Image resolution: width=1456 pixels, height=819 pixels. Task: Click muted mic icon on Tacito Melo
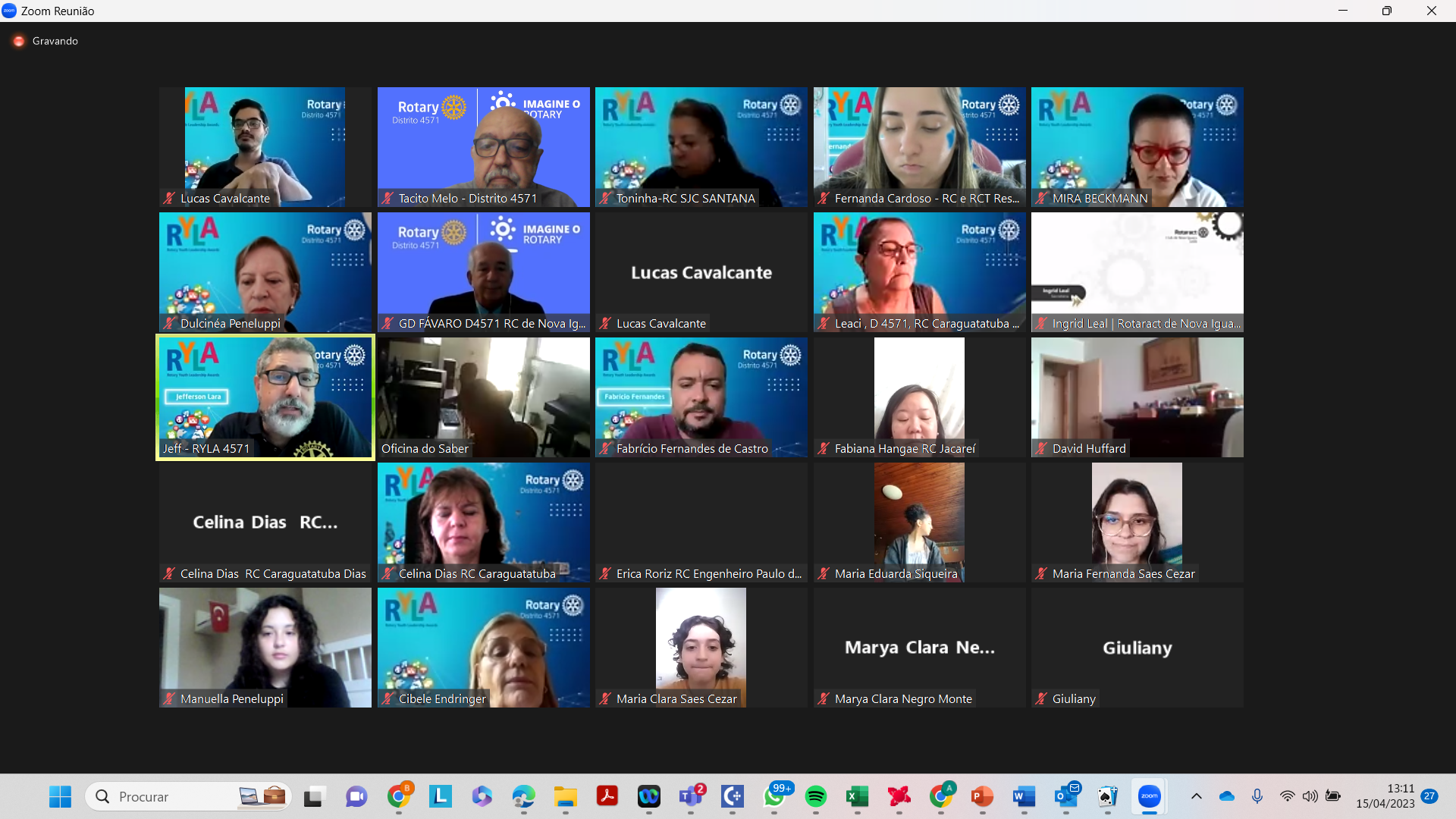(x=388, y=198)
